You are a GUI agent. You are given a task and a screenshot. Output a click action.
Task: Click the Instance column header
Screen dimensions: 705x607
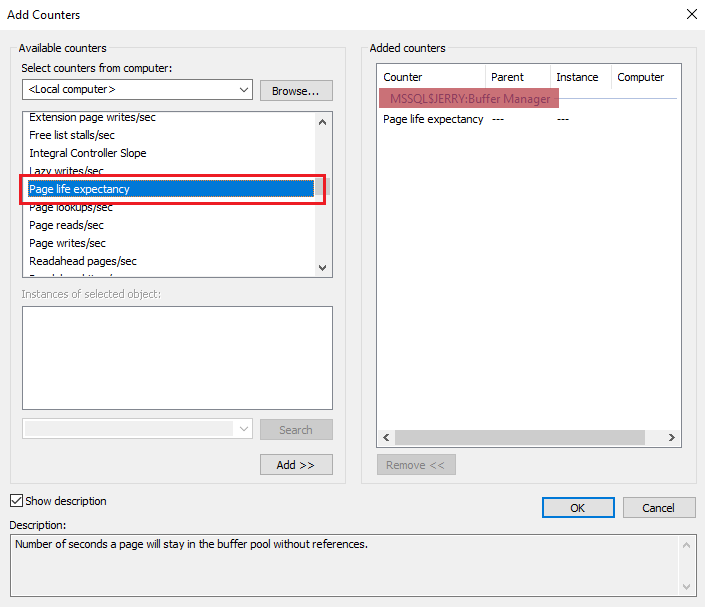pyautogui.click(x=577, y=77)
